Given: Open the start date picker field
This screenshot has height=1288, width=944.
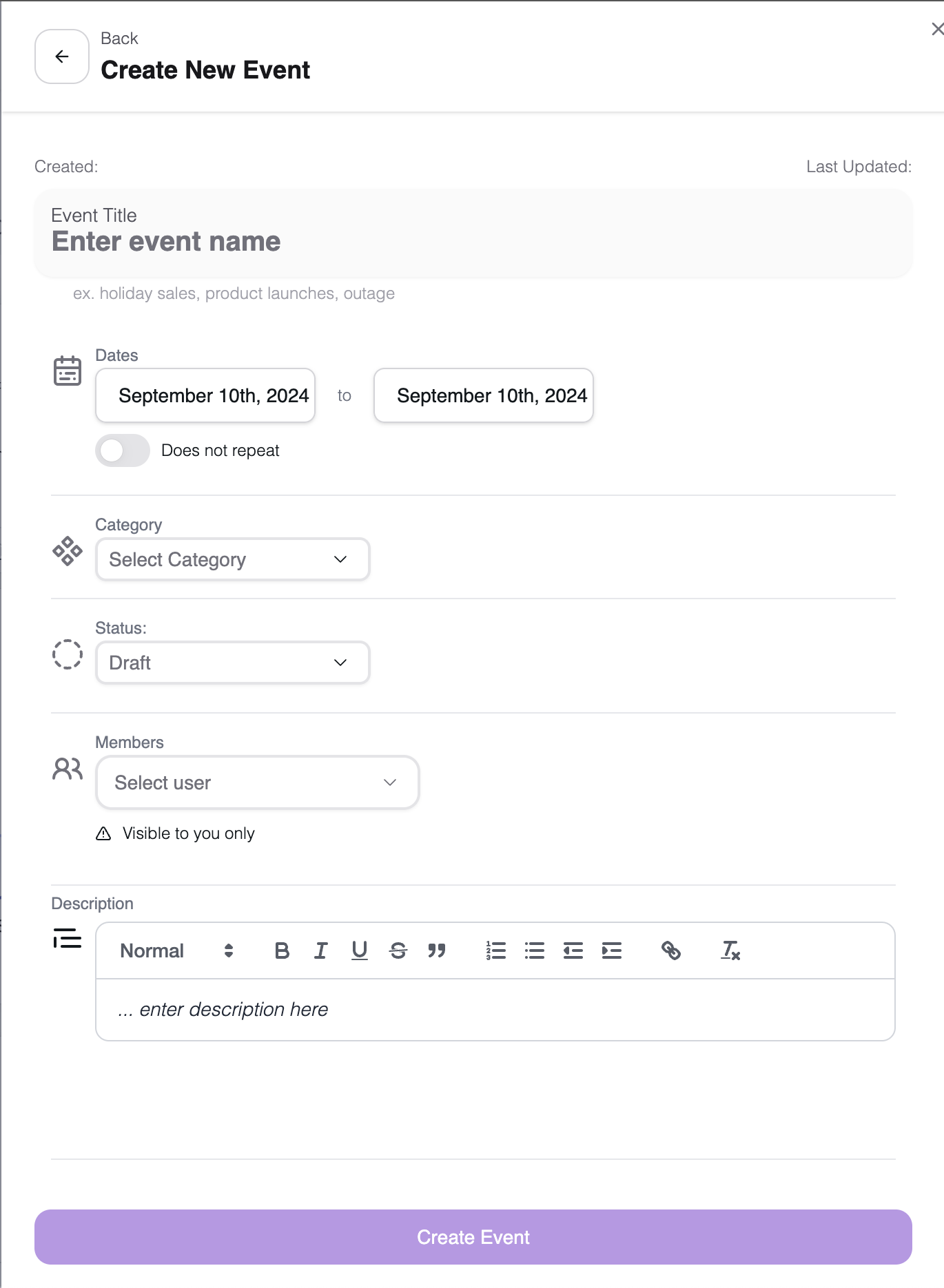Looking at the screenshot, I should point(205,395).
